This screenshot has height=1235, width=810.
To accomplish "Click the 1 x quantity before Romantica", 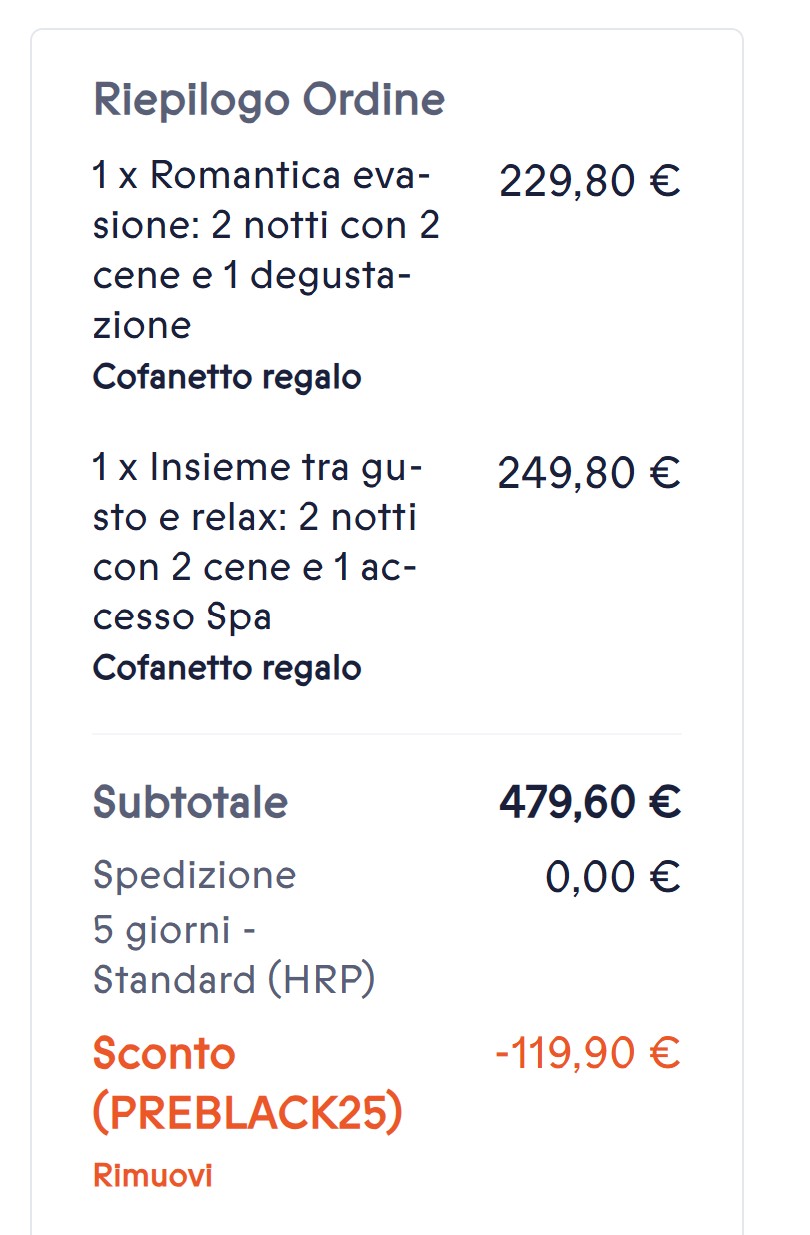I will pos(114,177).
